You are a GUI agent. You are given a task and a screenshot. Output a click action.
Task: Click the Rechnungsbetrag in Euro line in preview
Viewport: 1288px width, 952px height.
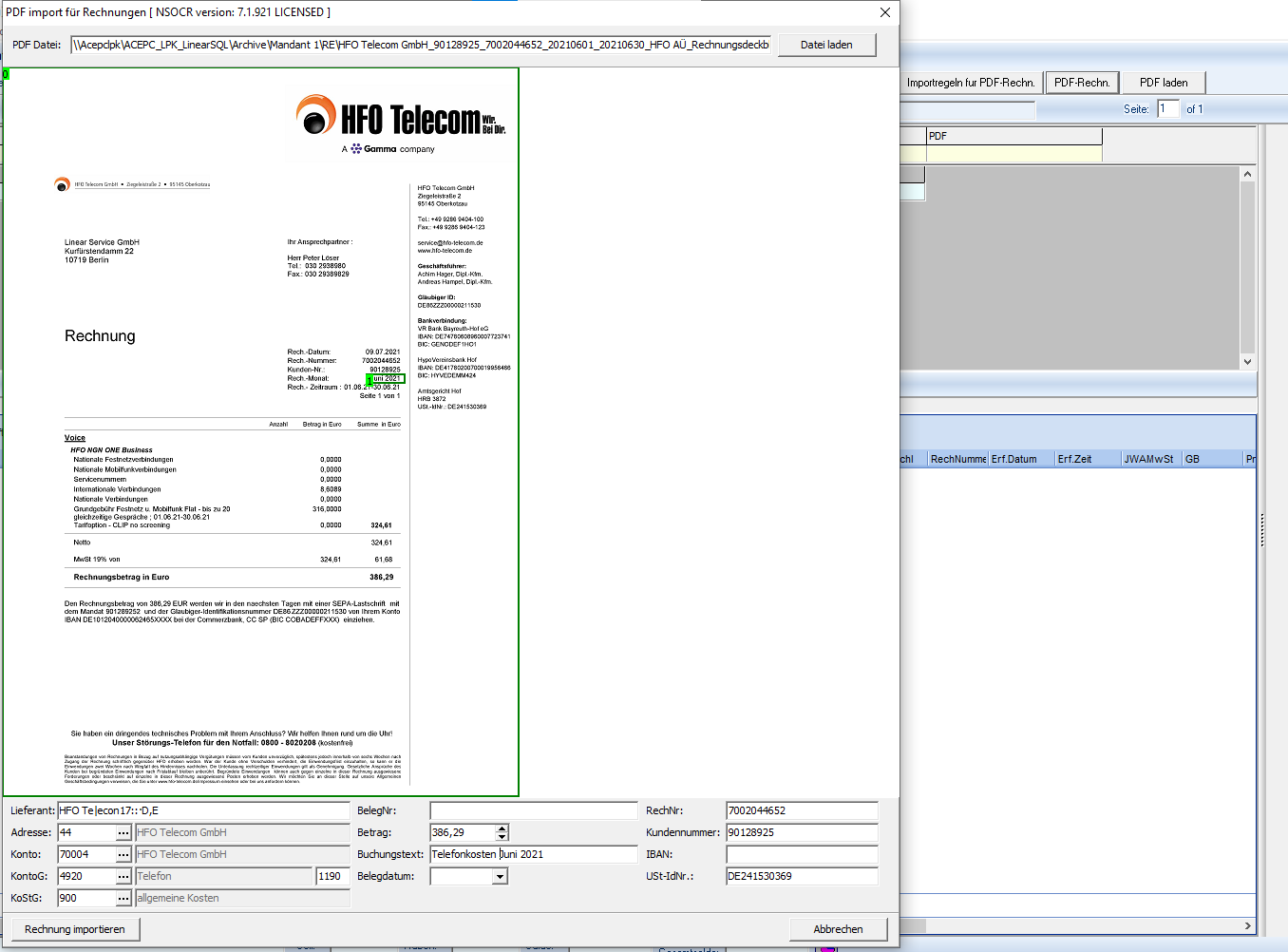(x=233, y=577)
